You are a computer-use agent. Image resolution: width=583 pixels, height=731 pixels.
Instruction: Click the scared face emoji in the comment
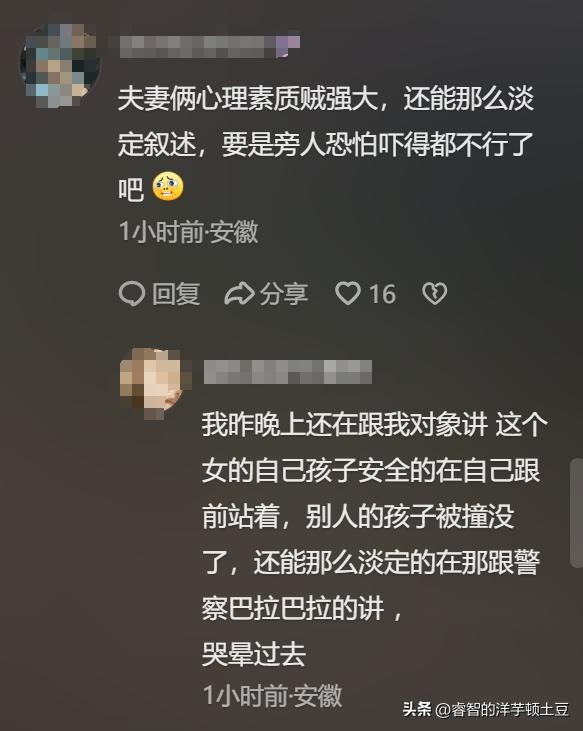(x=168, y=186)
